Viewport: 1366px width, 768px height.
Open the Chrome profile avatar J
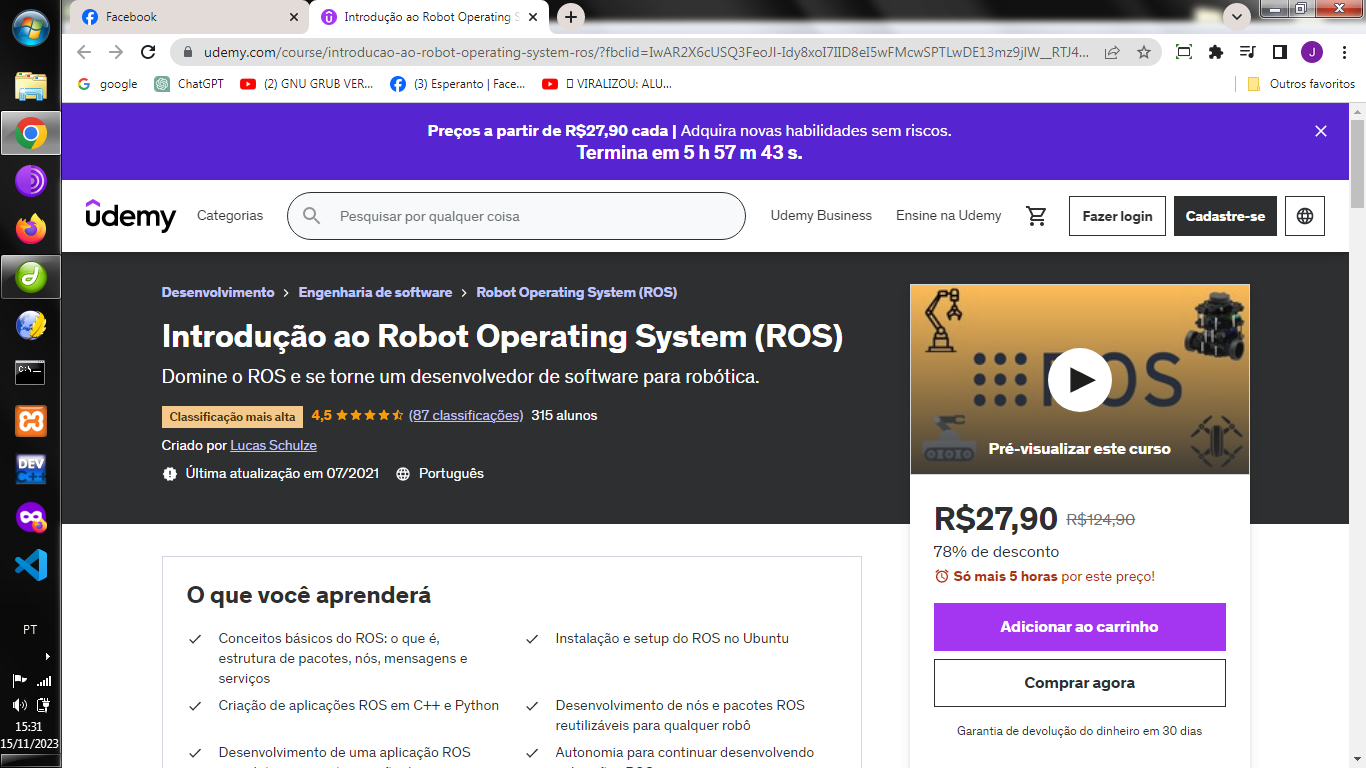point(1312,52)
